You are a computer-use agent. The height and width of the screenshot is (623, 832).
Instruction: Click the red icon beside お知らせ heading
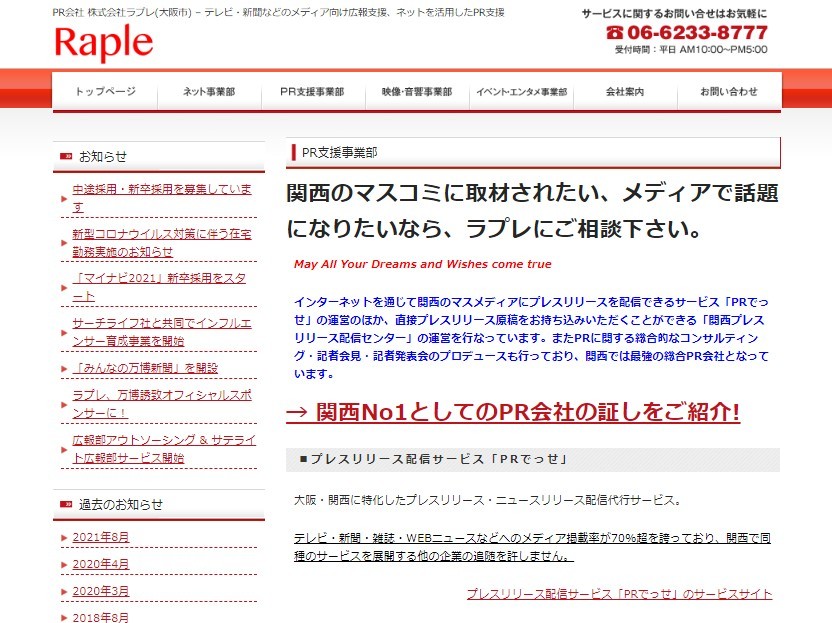66,156
